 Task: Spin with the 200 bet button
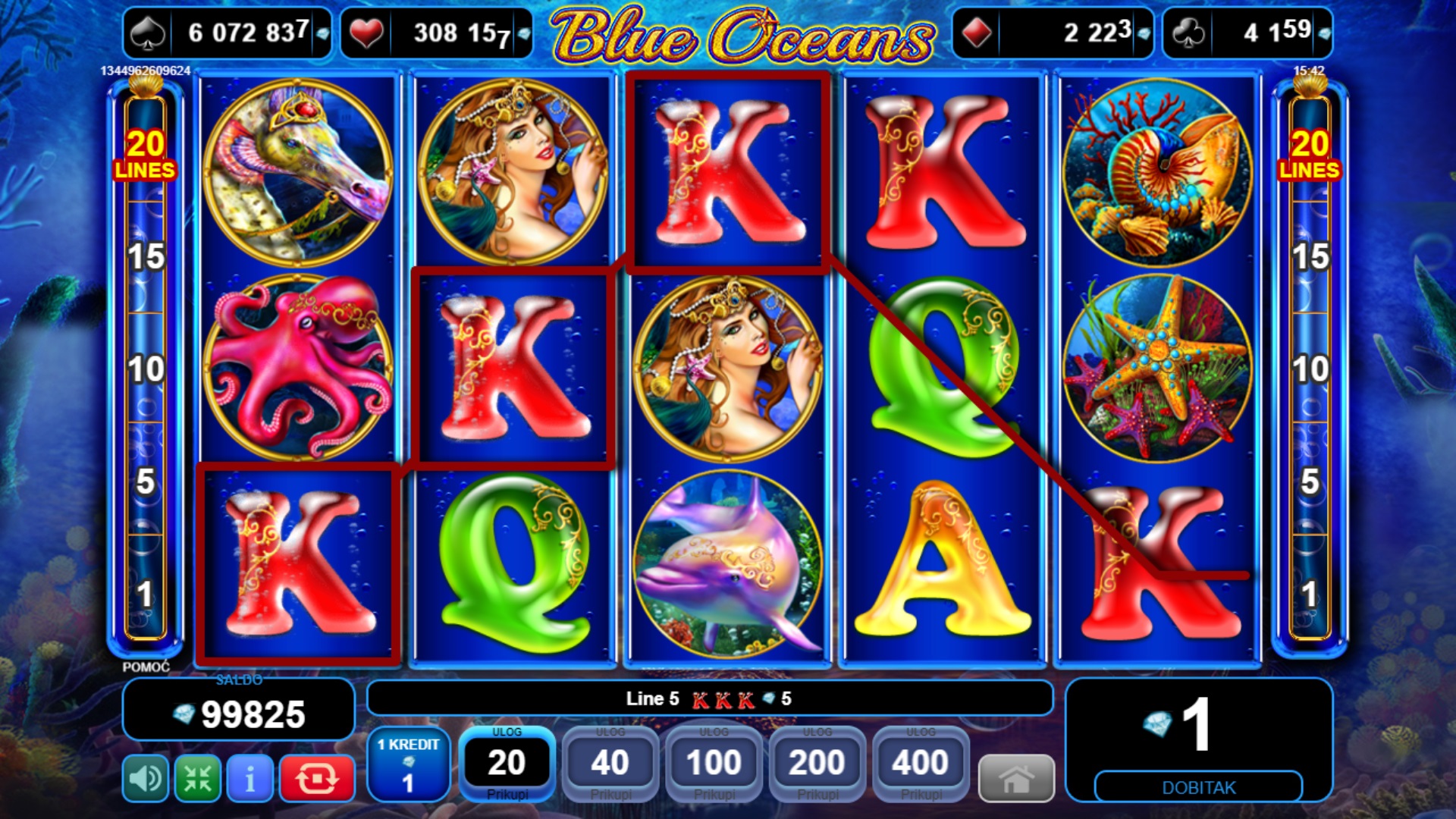pos(817,764)
